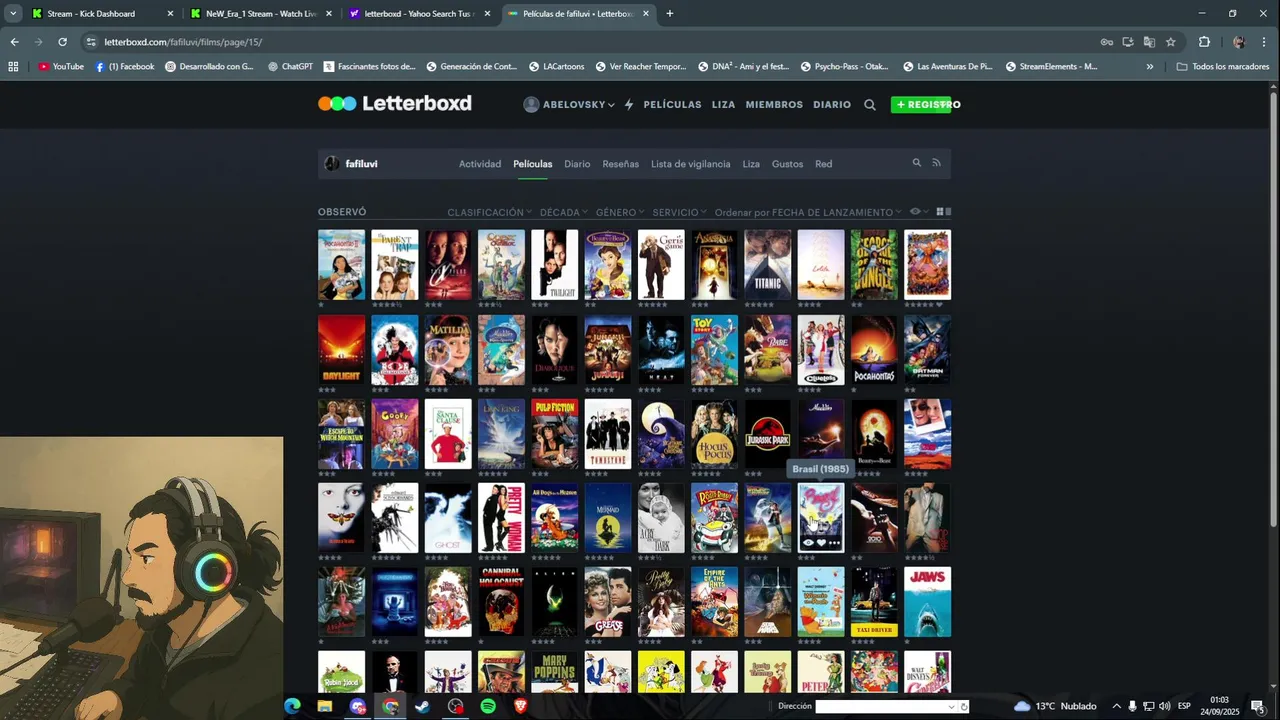Toggle watched eye icon on Brasil poster
Viewport: 1280px width, 720px height.
pos(808,542)
